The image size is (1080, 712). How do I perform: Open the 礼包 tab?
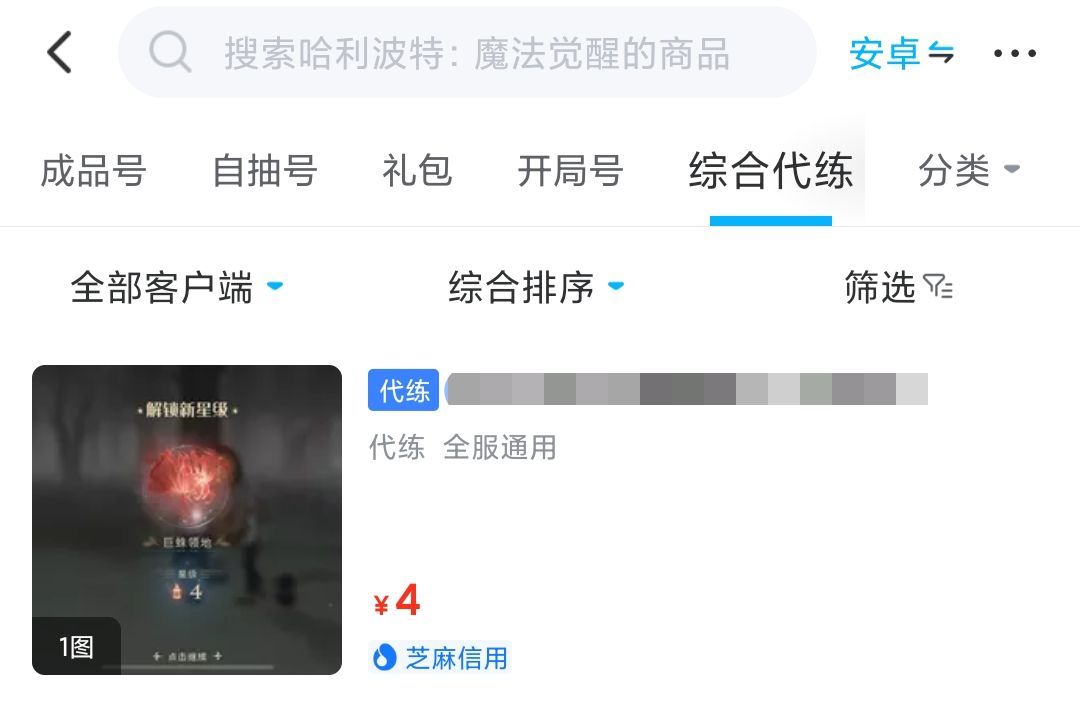coord(417,171)
